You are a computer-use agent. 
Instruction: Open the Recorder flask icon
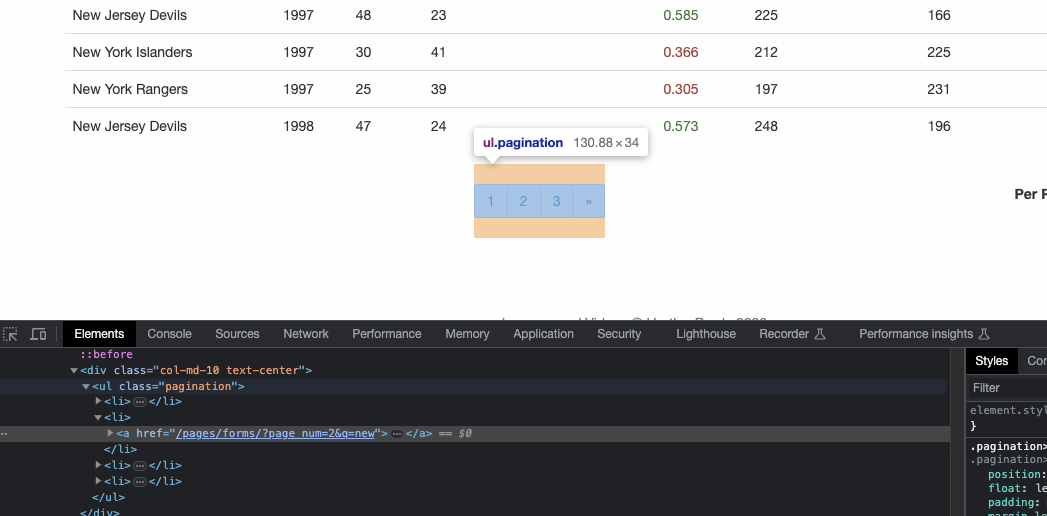click(821, 334)
